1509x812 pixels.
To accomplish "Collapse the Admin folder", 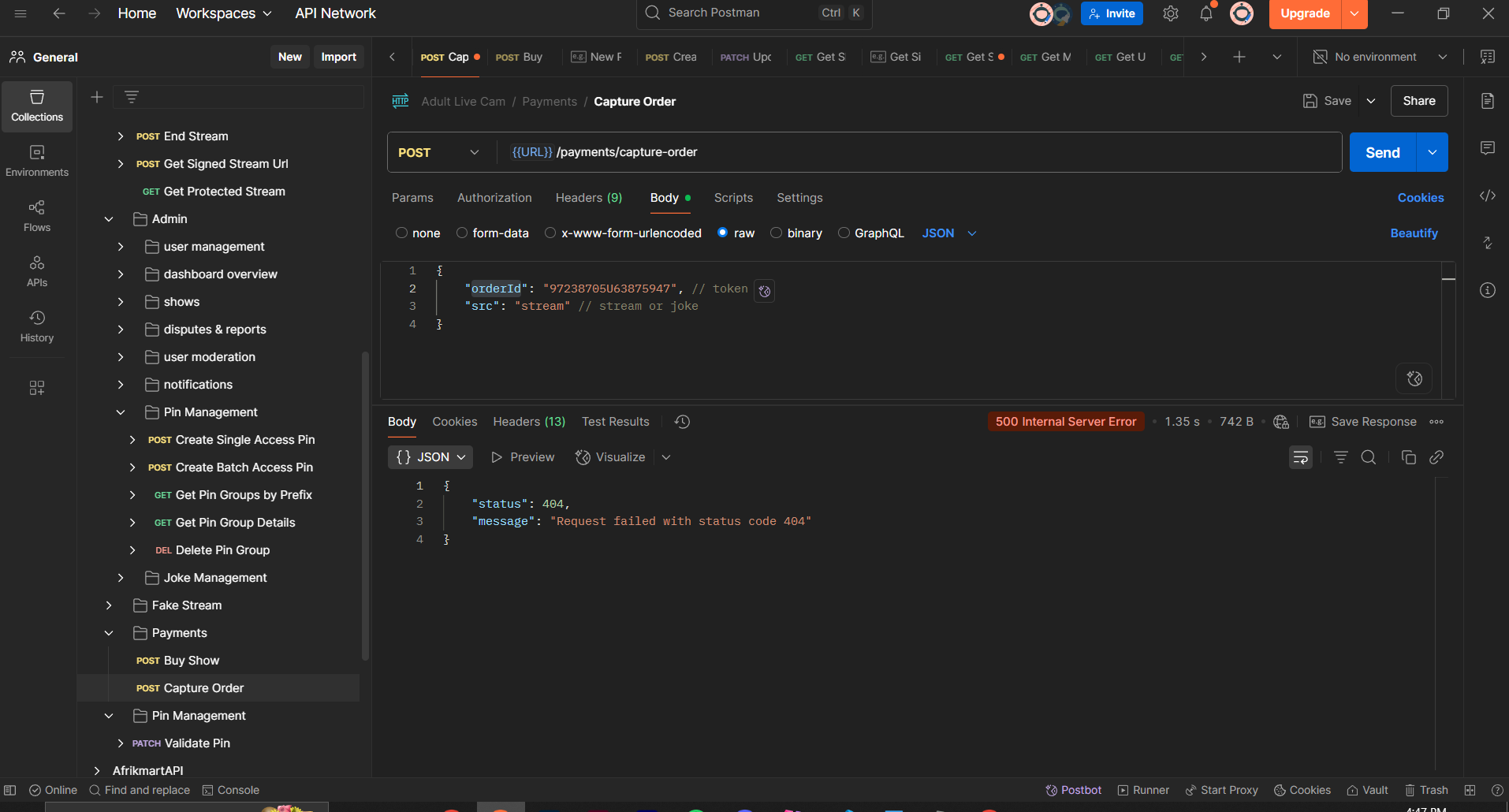I will [x=109, y=219].
